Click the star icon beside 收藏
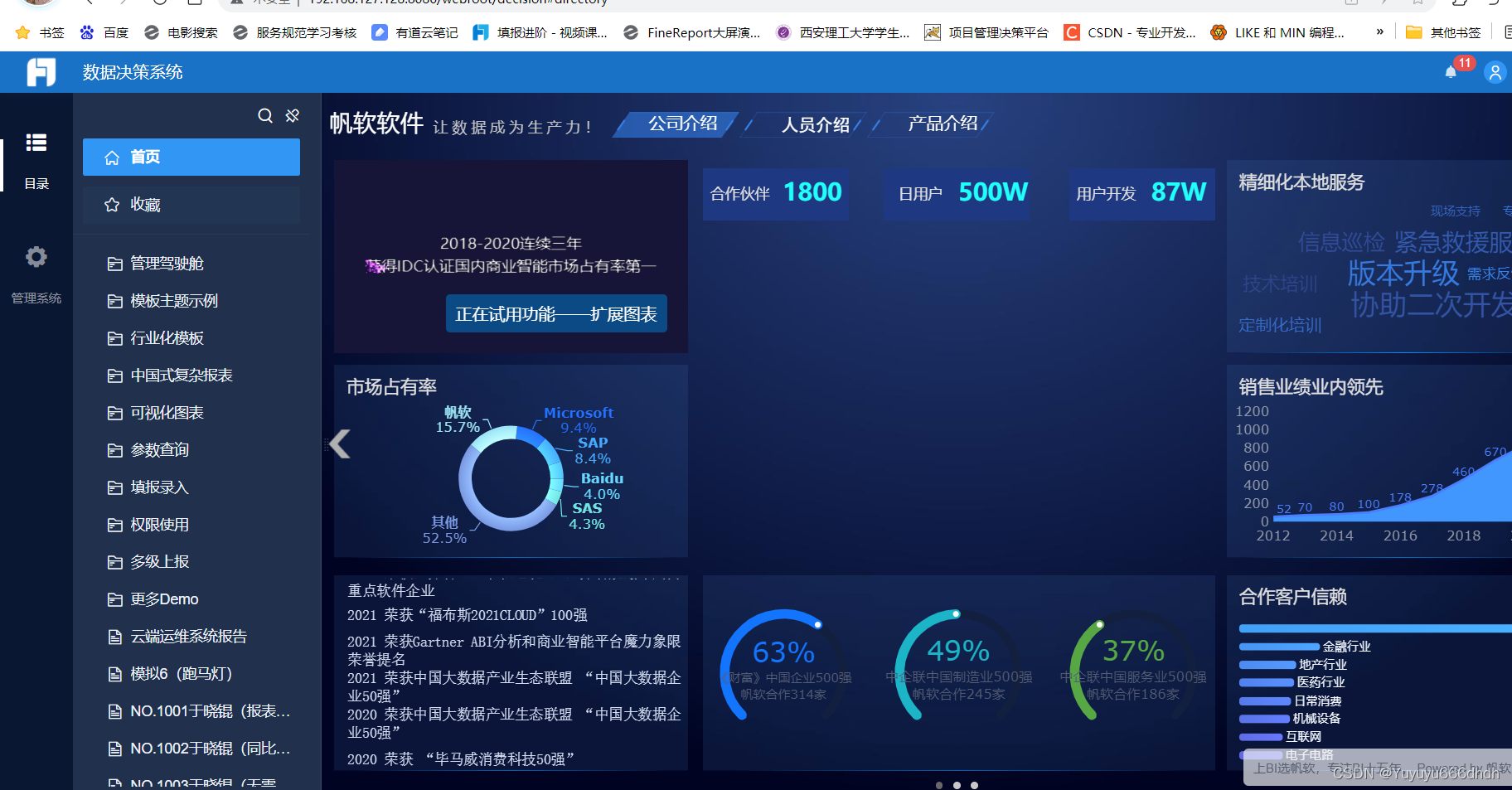 click(x=112, y=205)
